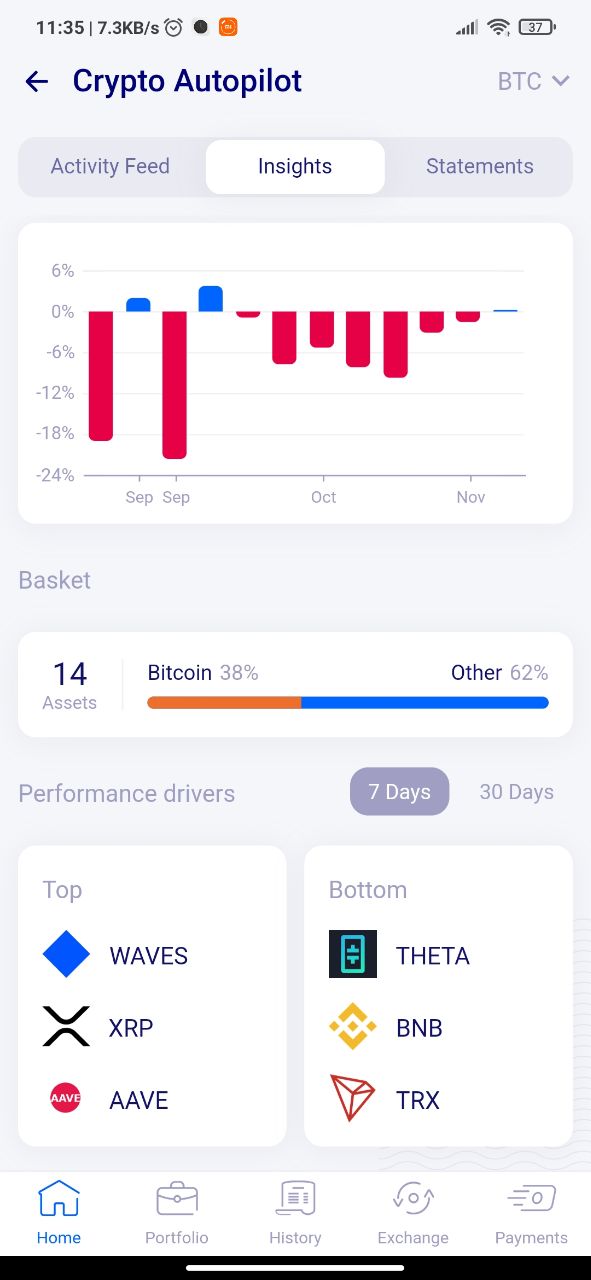Screen dimensions: 591x1280
Task: Tap the XRP logo icon
Action: [x=66, y=1027]
